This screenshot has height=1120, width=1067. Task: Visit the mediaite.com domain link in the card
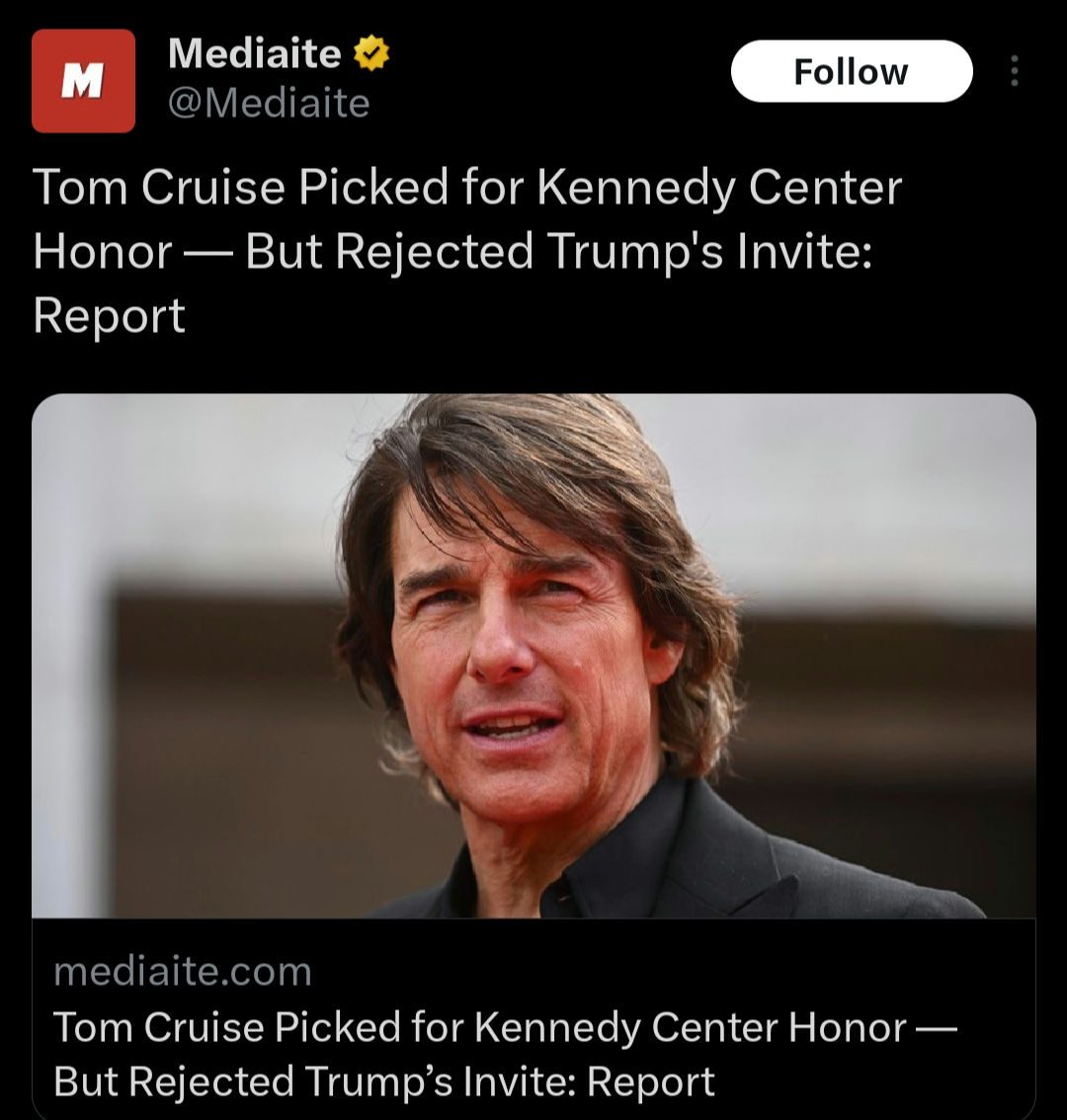pyautogui.click(x=182, y=972)
